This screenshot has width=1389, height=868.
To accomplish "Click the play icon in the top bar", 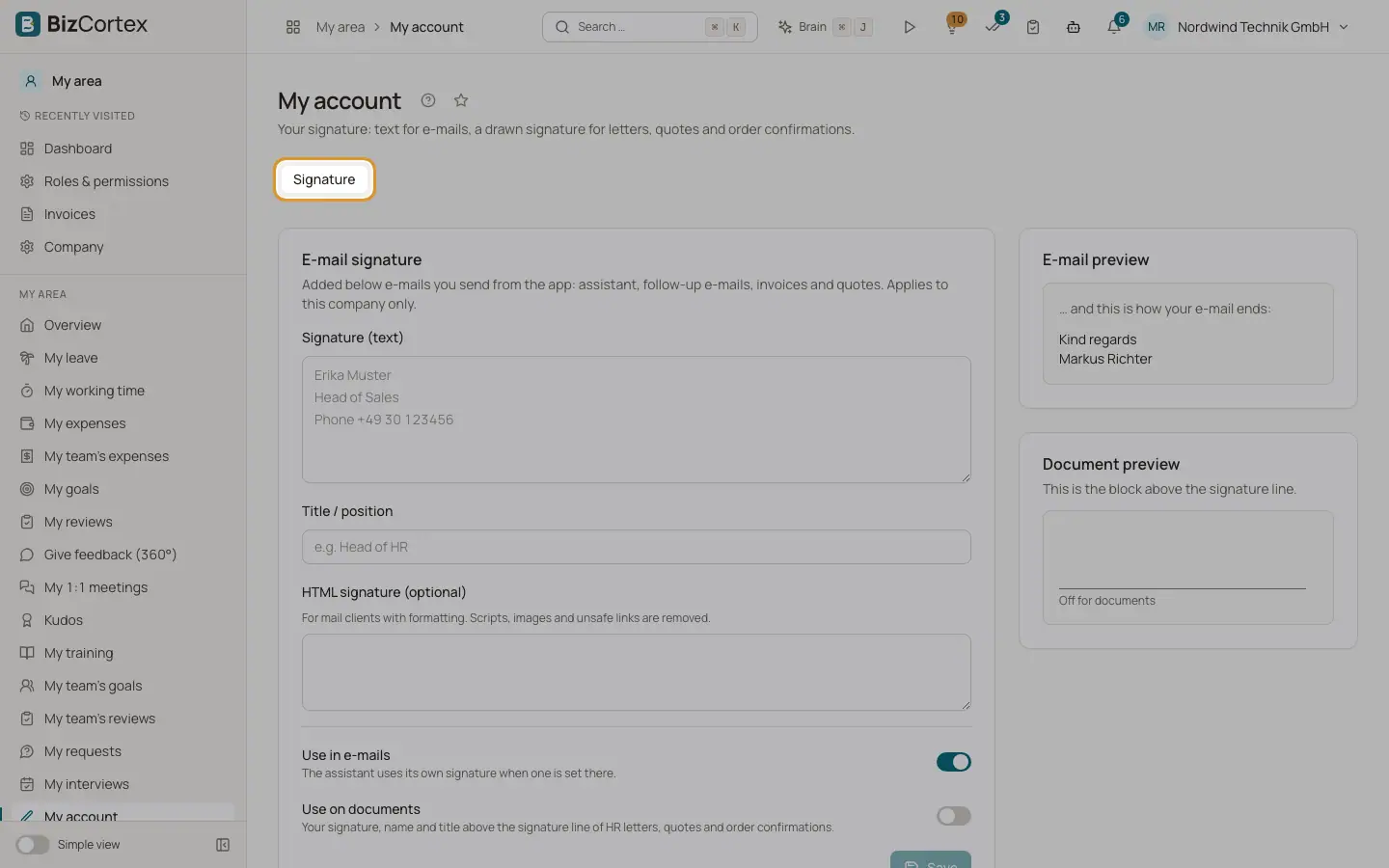I will tap(909, 27).
